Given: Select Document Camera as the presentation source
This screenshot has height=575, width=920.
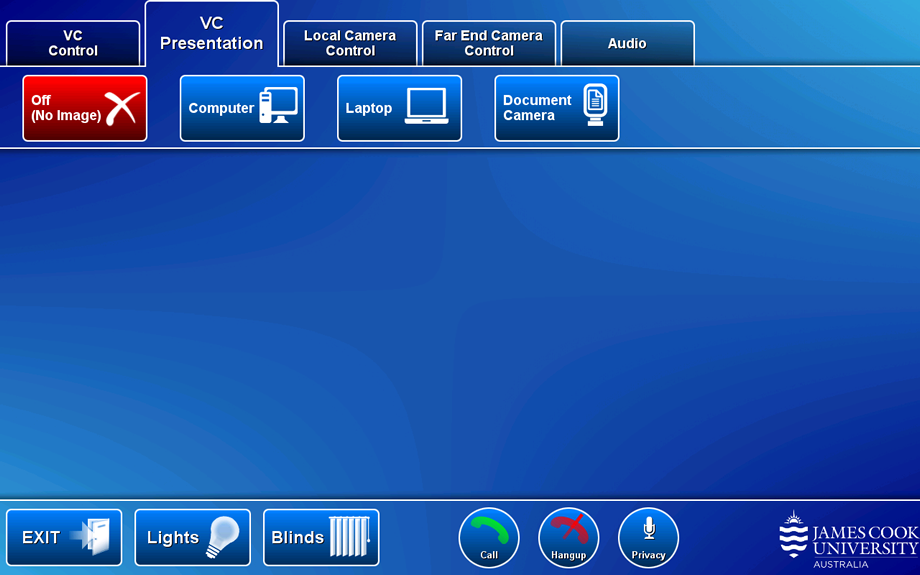Looking at the screenshot, I should 557,108.
